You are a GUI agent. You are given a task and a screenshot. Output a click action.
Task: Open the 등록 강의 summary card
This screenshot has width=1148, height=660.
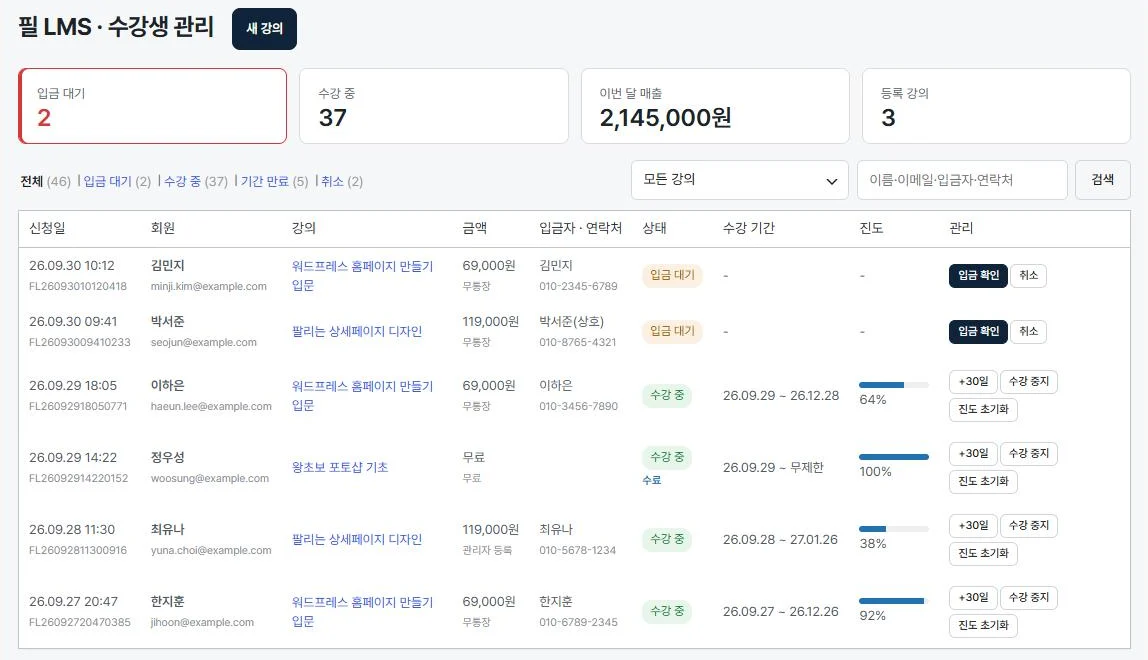(x=996, y=106)
